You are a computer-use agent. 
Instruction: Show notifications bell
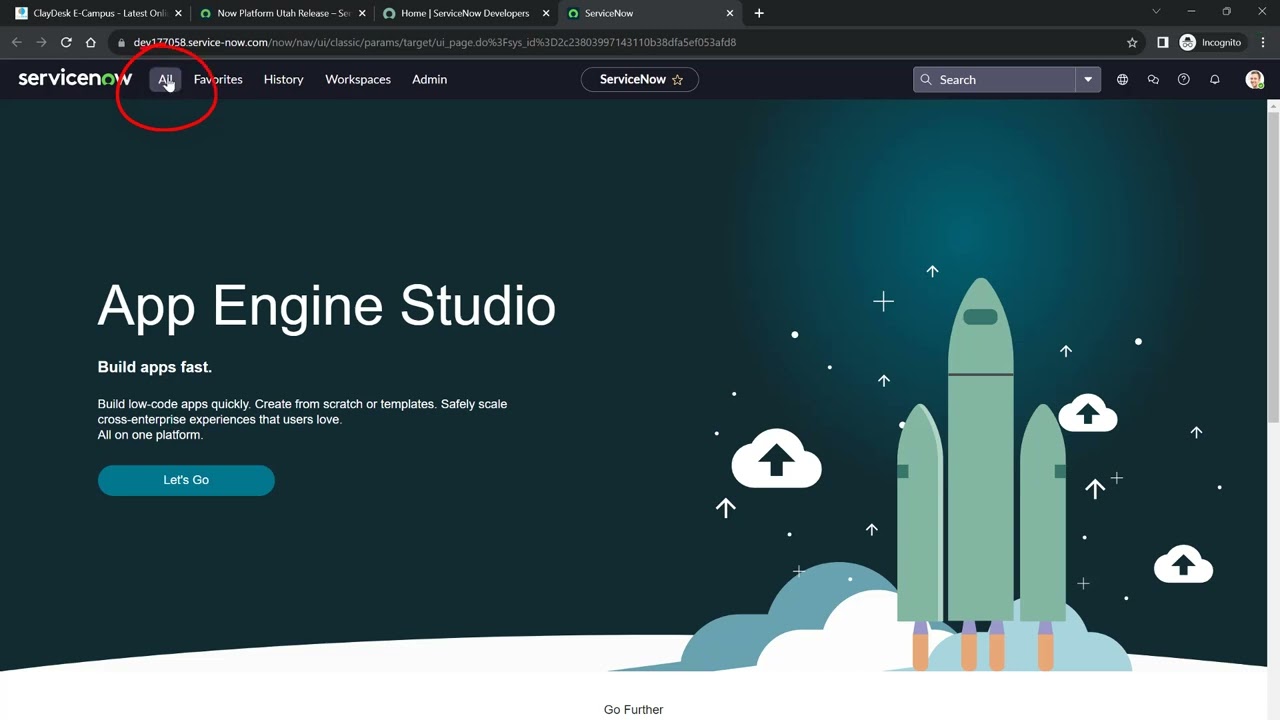click(x=1215, y=79)
